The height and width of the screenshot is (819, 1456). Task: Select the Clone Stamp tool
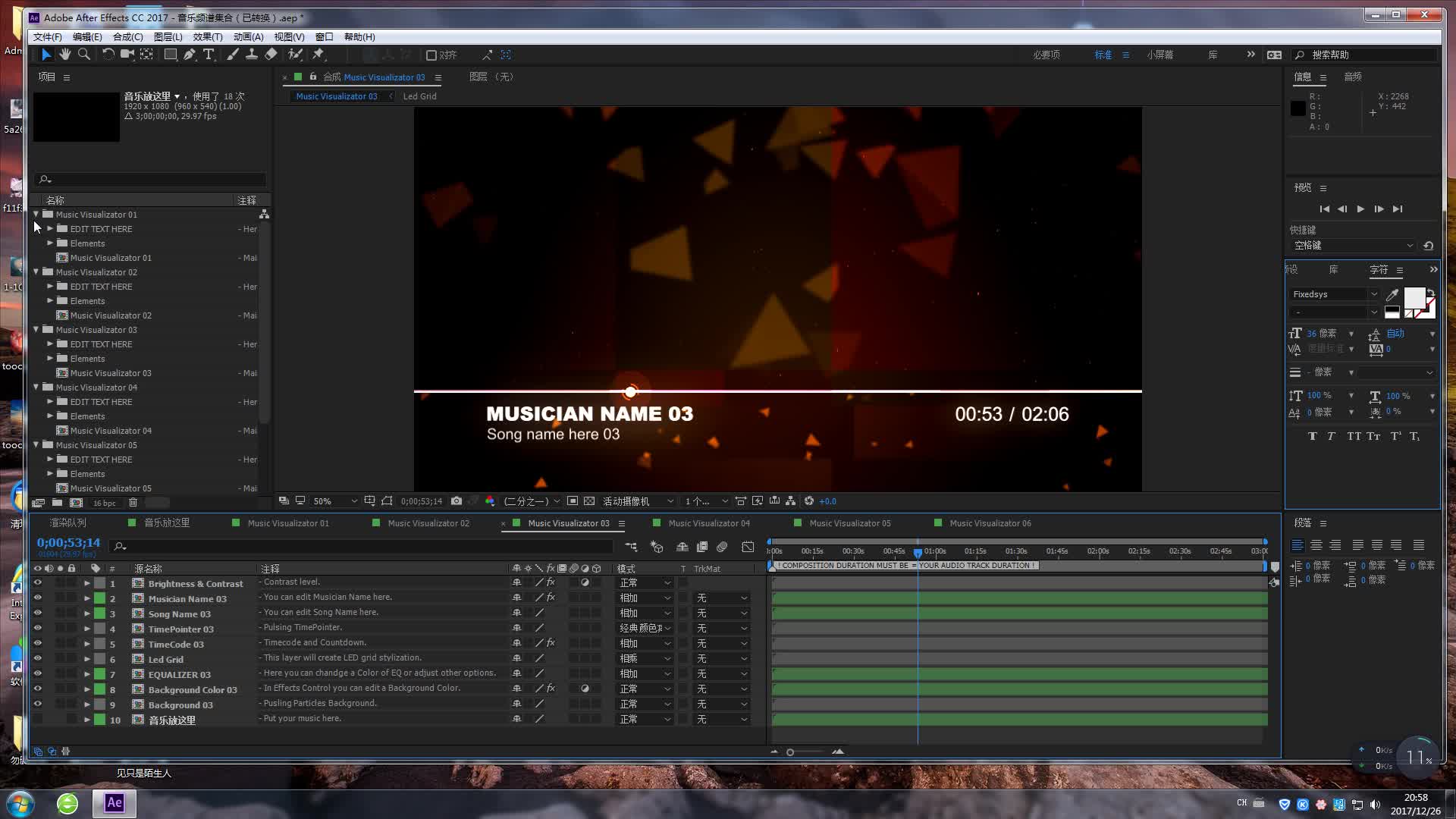pyautogui.click(x=251, y=55)
